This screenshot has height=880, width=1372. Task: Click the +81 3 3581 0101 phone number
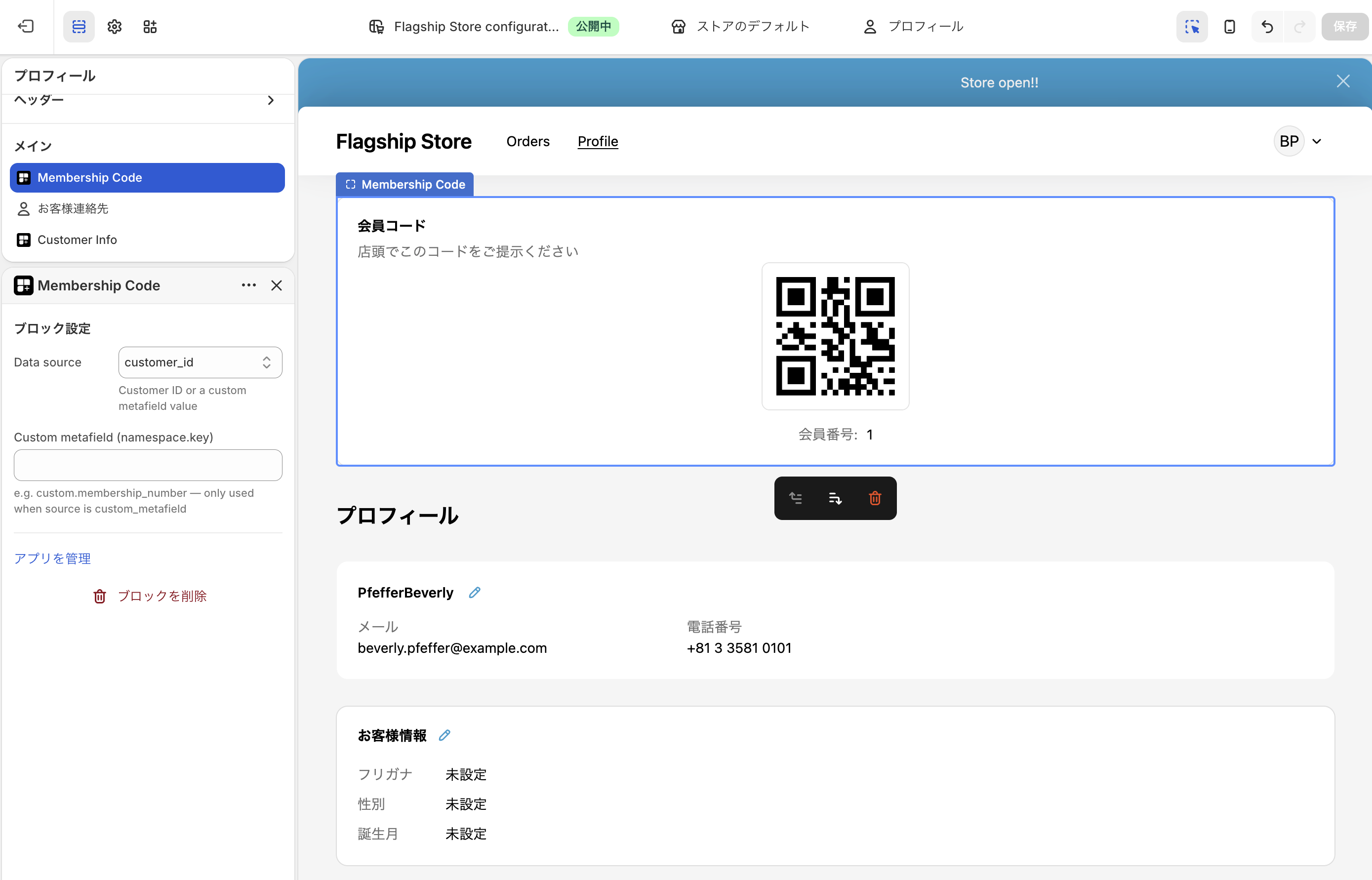pos(739,648)
